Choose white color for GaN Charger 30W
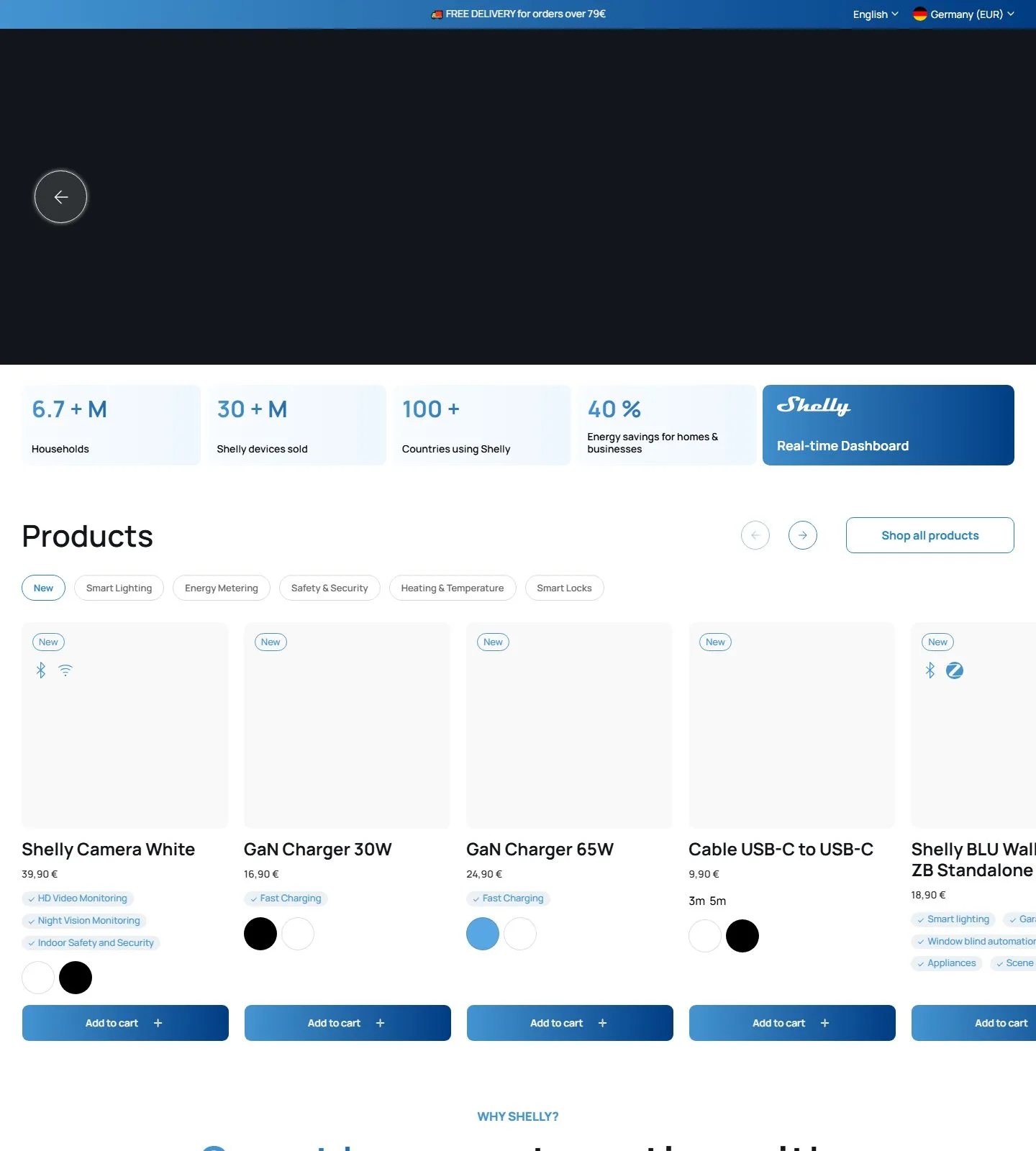This screenshot has width=1036, height=1151. coord(298,934)
